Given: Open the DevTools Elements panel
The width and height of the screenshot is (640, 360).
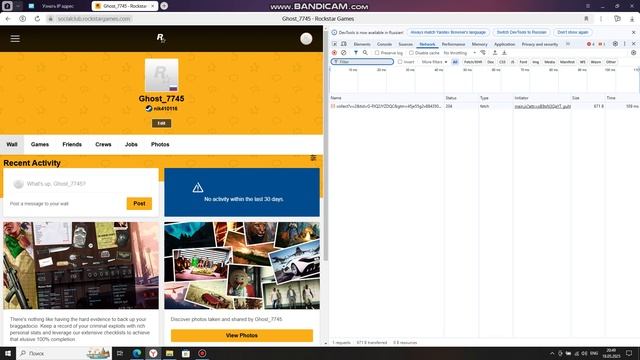Looking at the screenshot, I should click(x=362, y=44).
